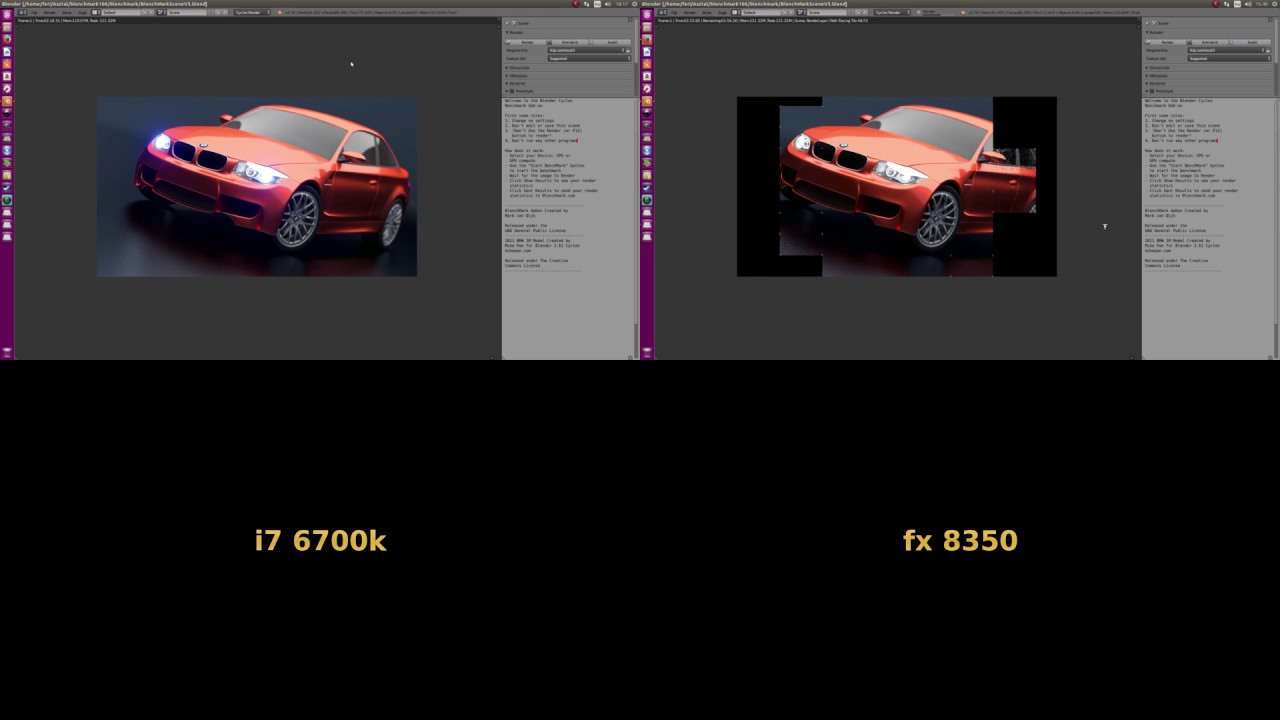The image size is (1280, 720).
Task: Click the volume icon in right top panel
Action: (x=1248, y=4)
